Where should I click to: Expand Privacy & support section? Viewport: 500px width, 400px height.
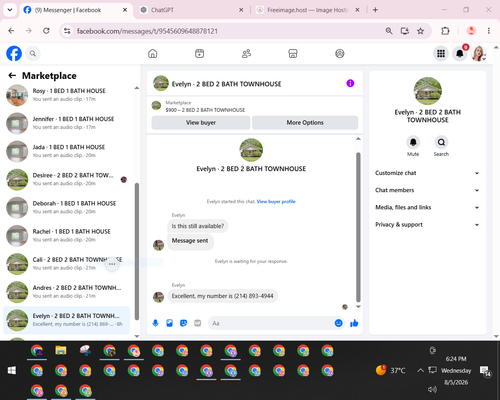coord(427,225)
